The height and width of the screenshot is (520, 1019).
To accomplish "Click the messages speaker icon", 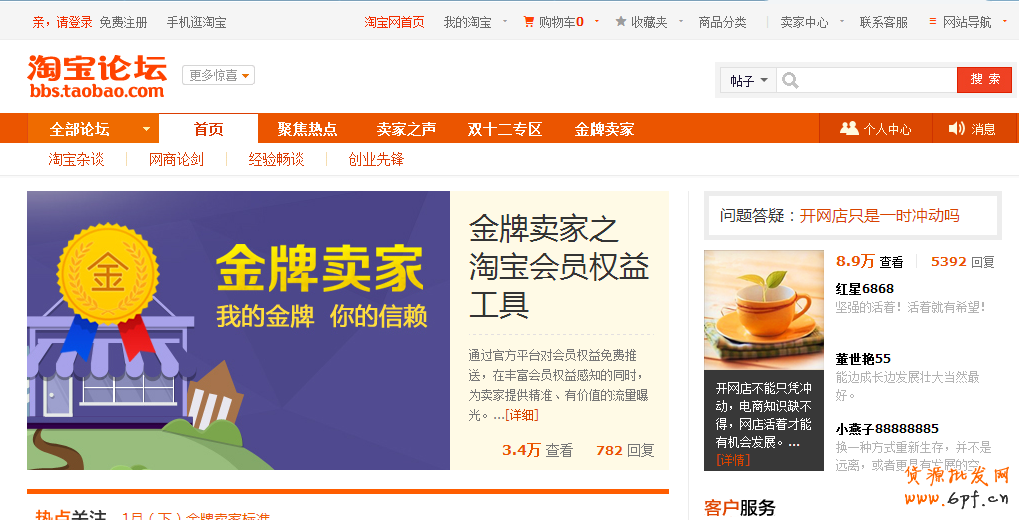I will [957, 128].
